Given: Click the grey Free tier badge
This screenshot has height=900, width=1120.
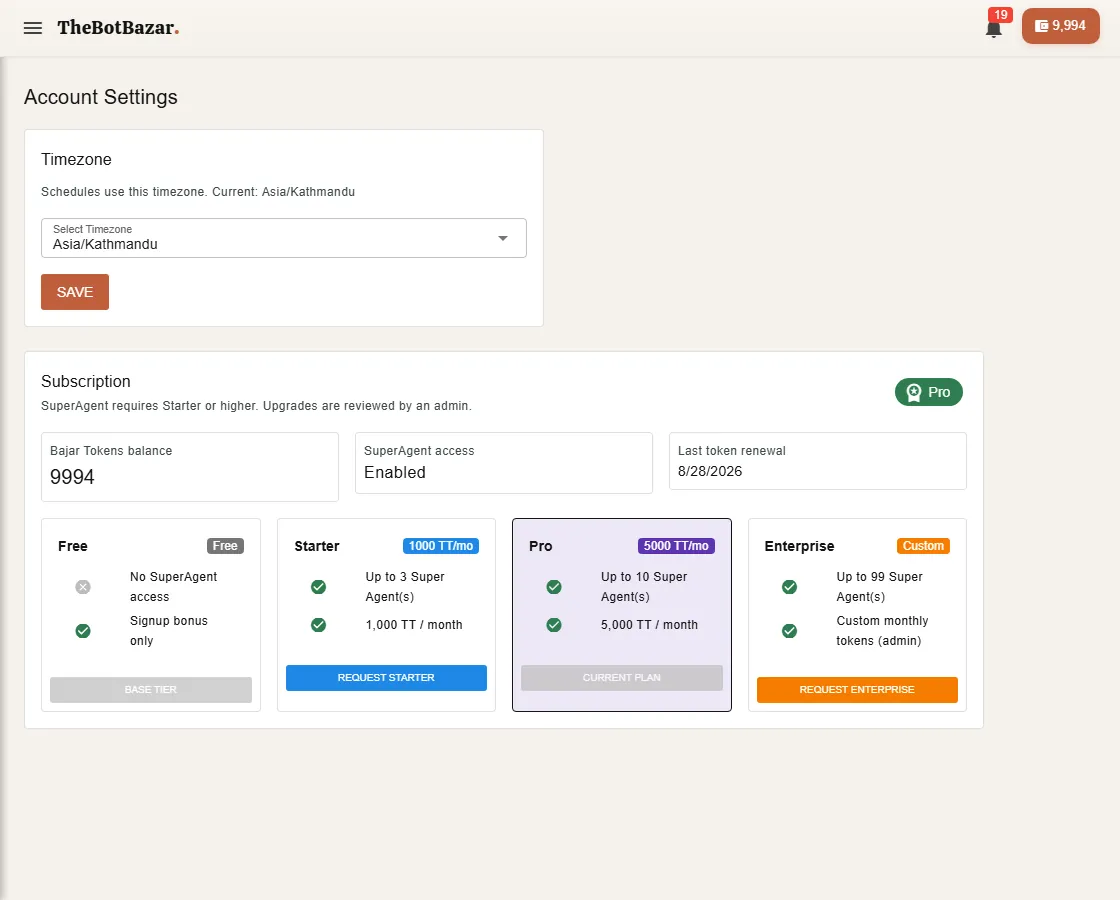Looking at the screenshot, I should click(x=225, y=546).
